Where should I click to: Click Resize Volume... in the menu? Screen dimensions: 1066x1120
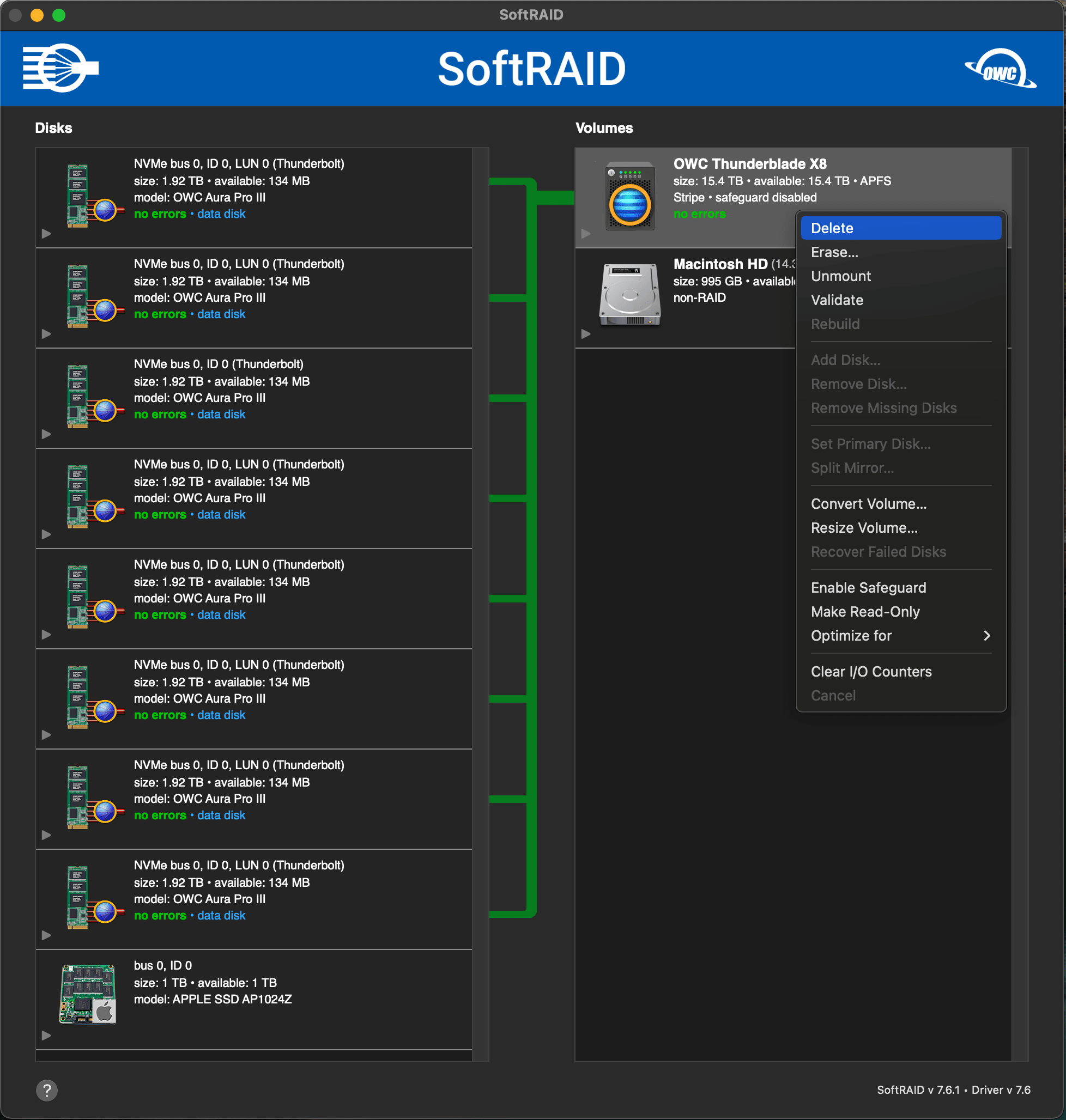[864, 528]
